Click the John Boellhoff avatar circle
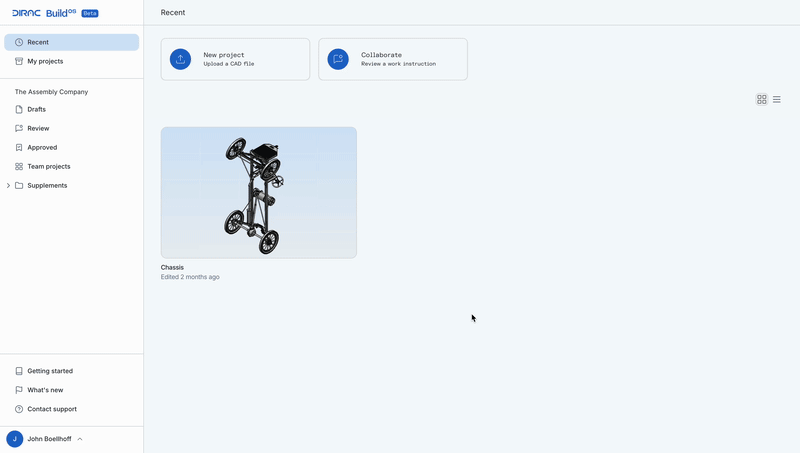Screen dimensions: 800x453 15,439
